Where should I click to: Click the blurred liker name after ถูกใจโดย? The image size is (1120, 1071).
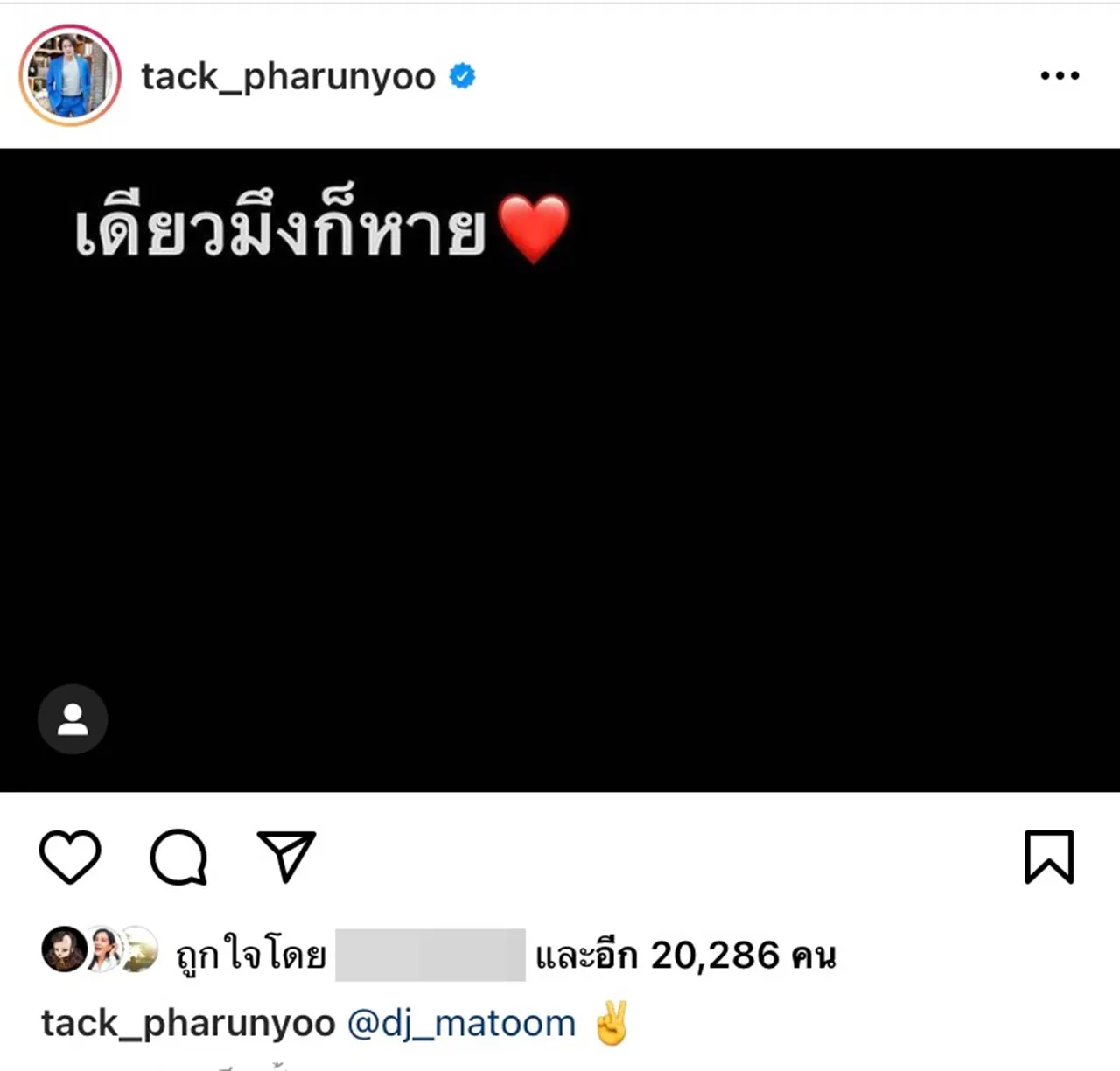430,955
